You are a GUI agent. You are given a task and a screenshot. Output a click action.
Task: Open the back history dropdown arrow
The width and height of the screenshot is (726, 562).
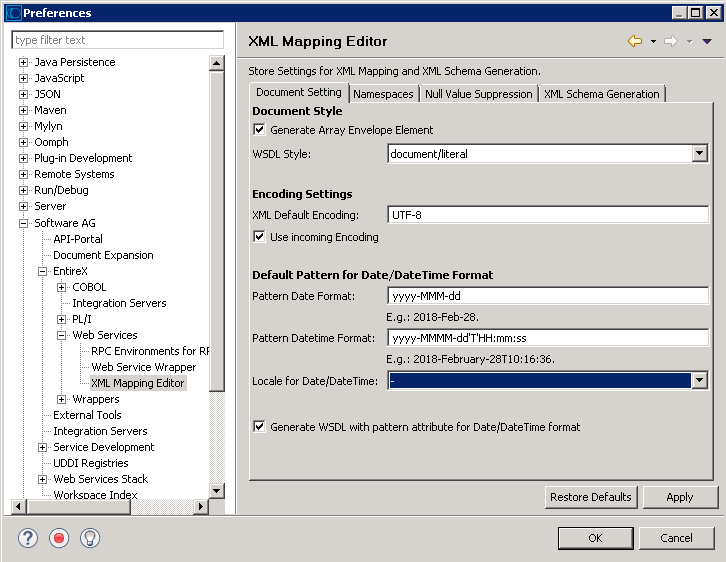point(653,42)
